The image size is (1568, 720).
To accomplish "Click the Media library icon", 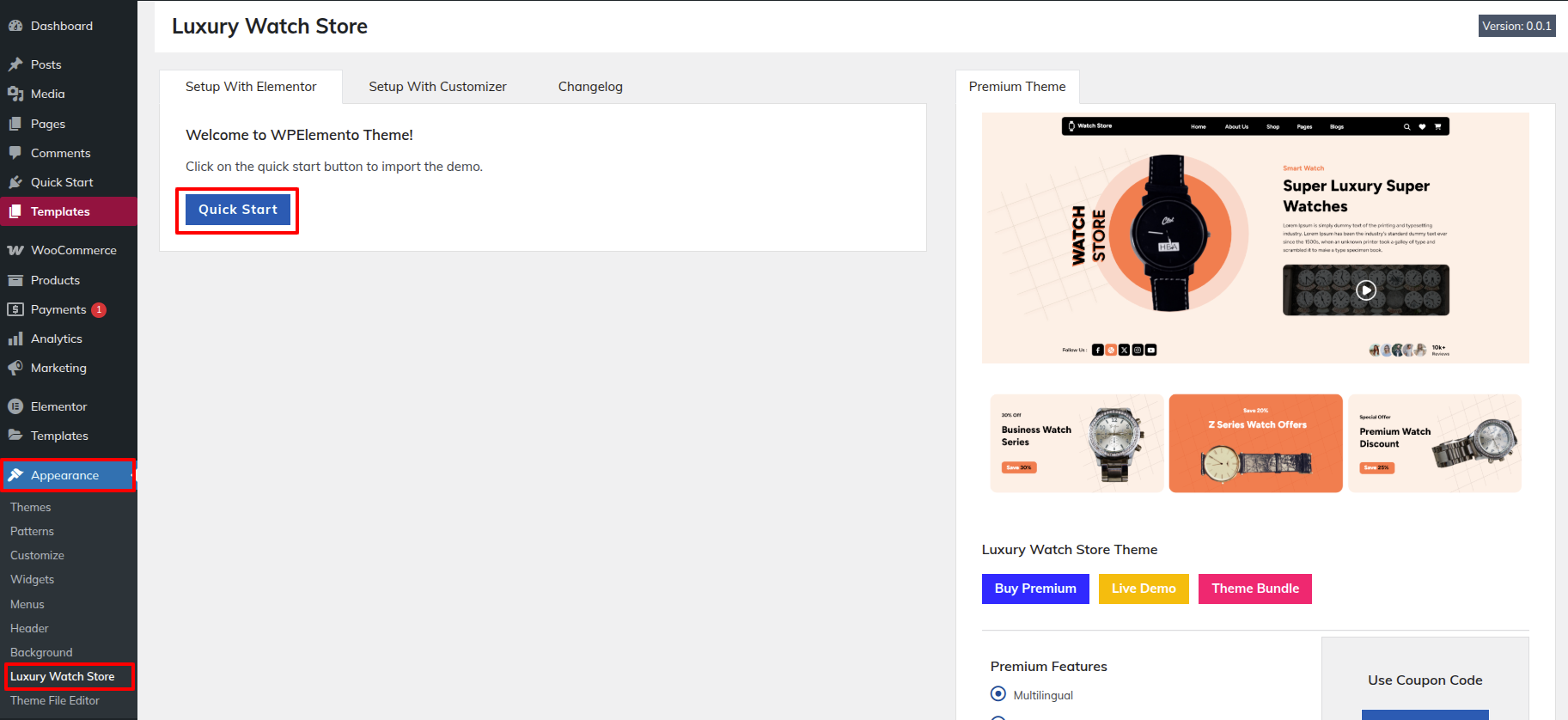I will [15, 94].
